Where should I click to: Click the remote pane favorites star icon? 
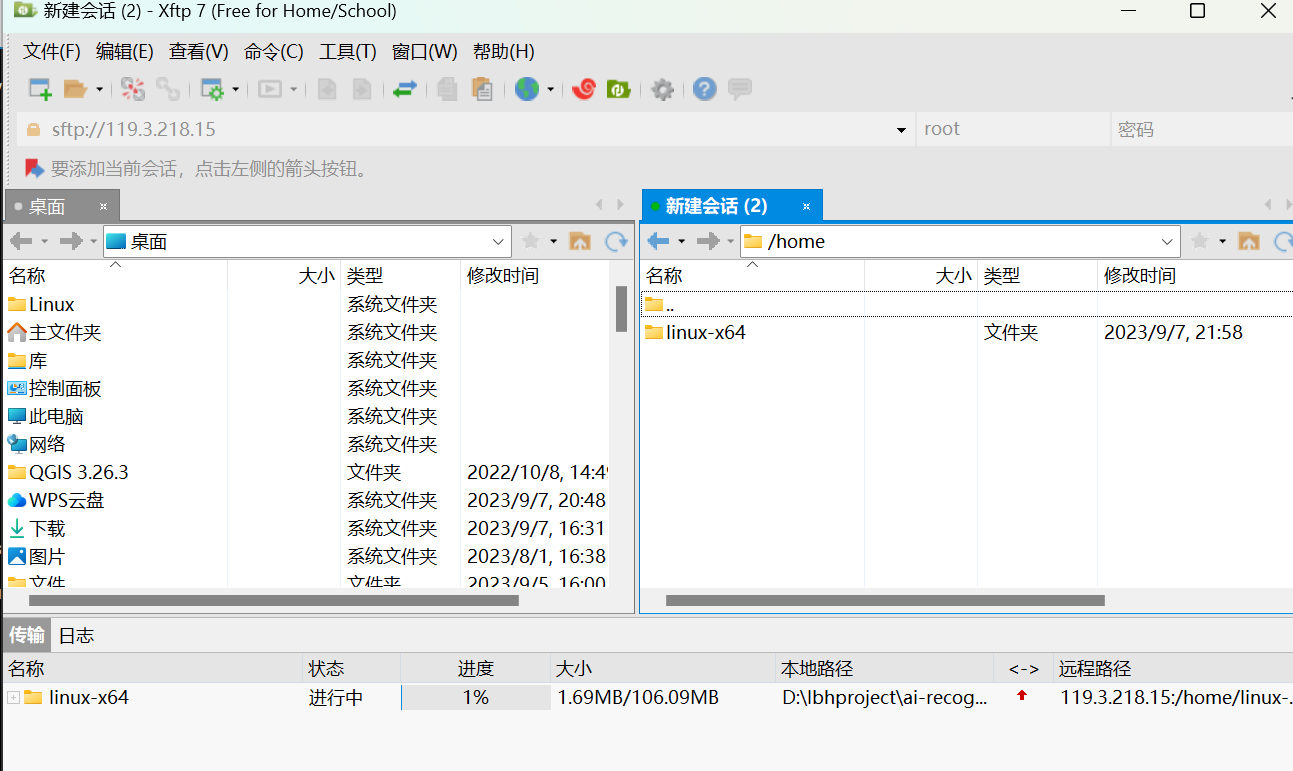tap(1200, 241)
